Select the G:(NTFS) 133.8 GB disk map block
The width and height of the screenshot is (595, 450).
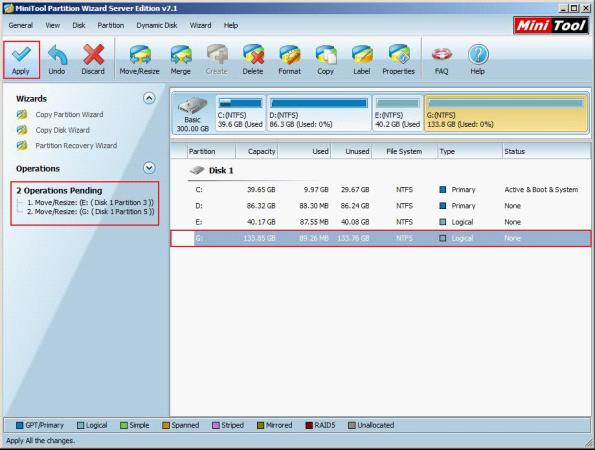pyautogui.click(x=506, y=113)
